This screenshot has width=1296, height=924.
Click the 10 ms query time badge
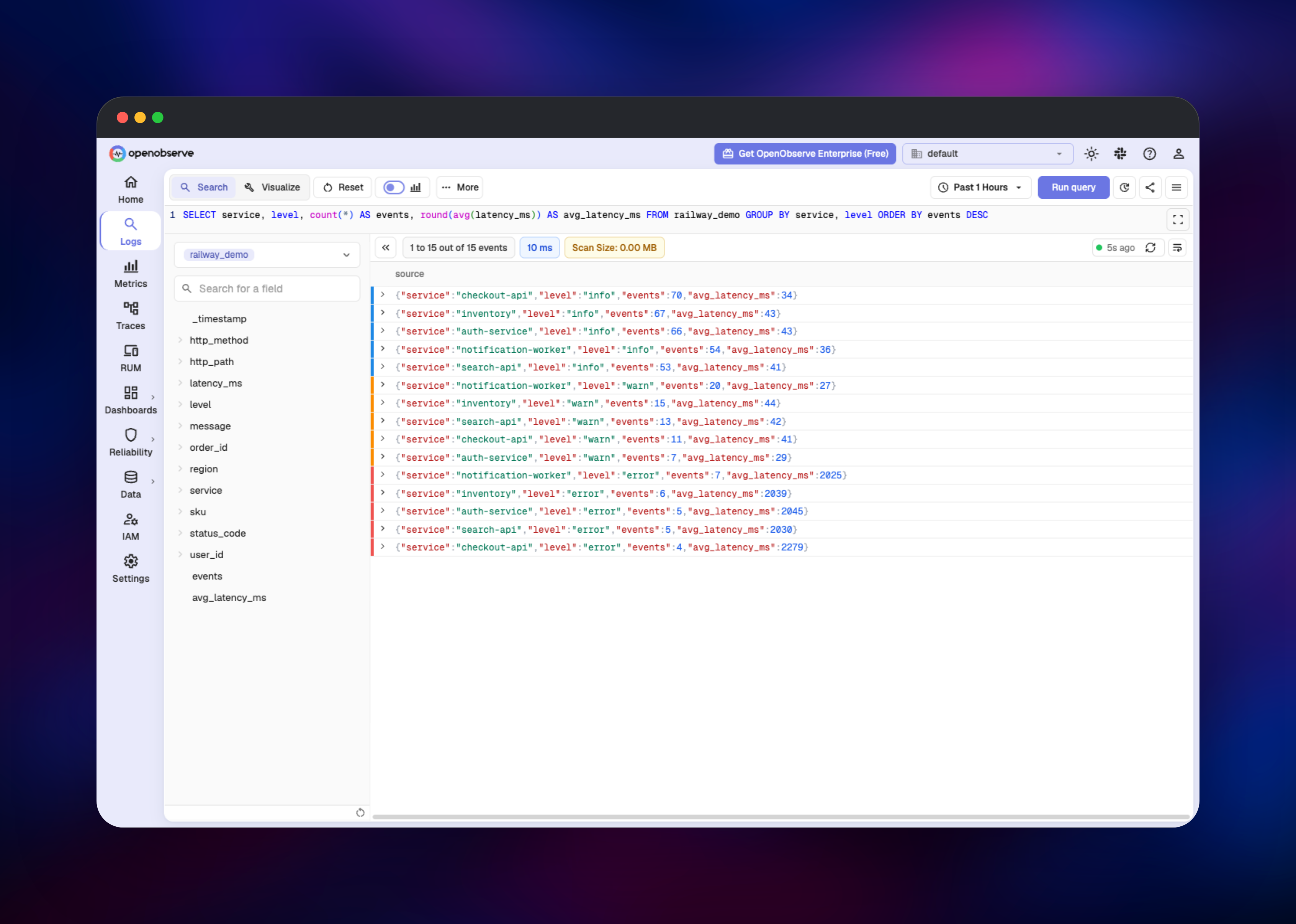539,247
